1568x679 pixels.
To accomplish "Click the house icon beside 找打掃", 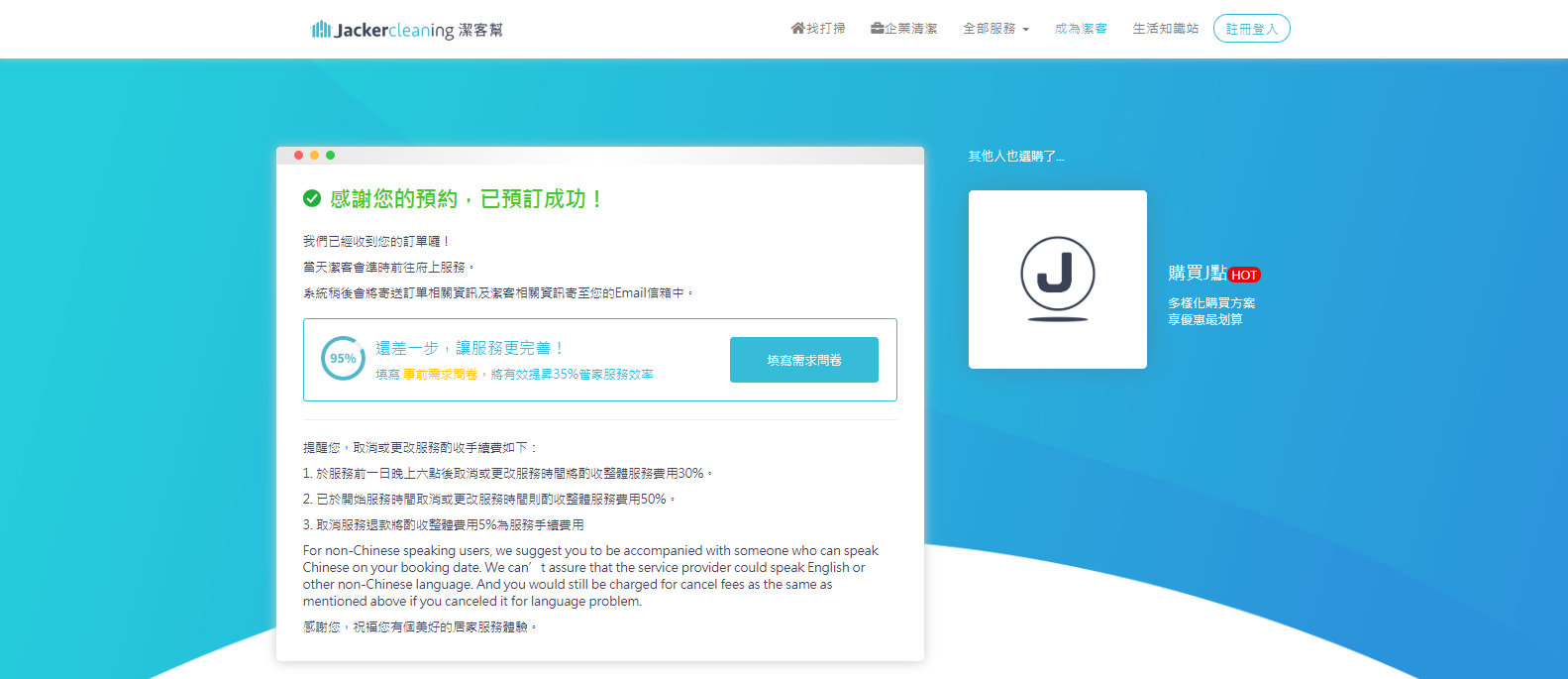I will point(797,28).
